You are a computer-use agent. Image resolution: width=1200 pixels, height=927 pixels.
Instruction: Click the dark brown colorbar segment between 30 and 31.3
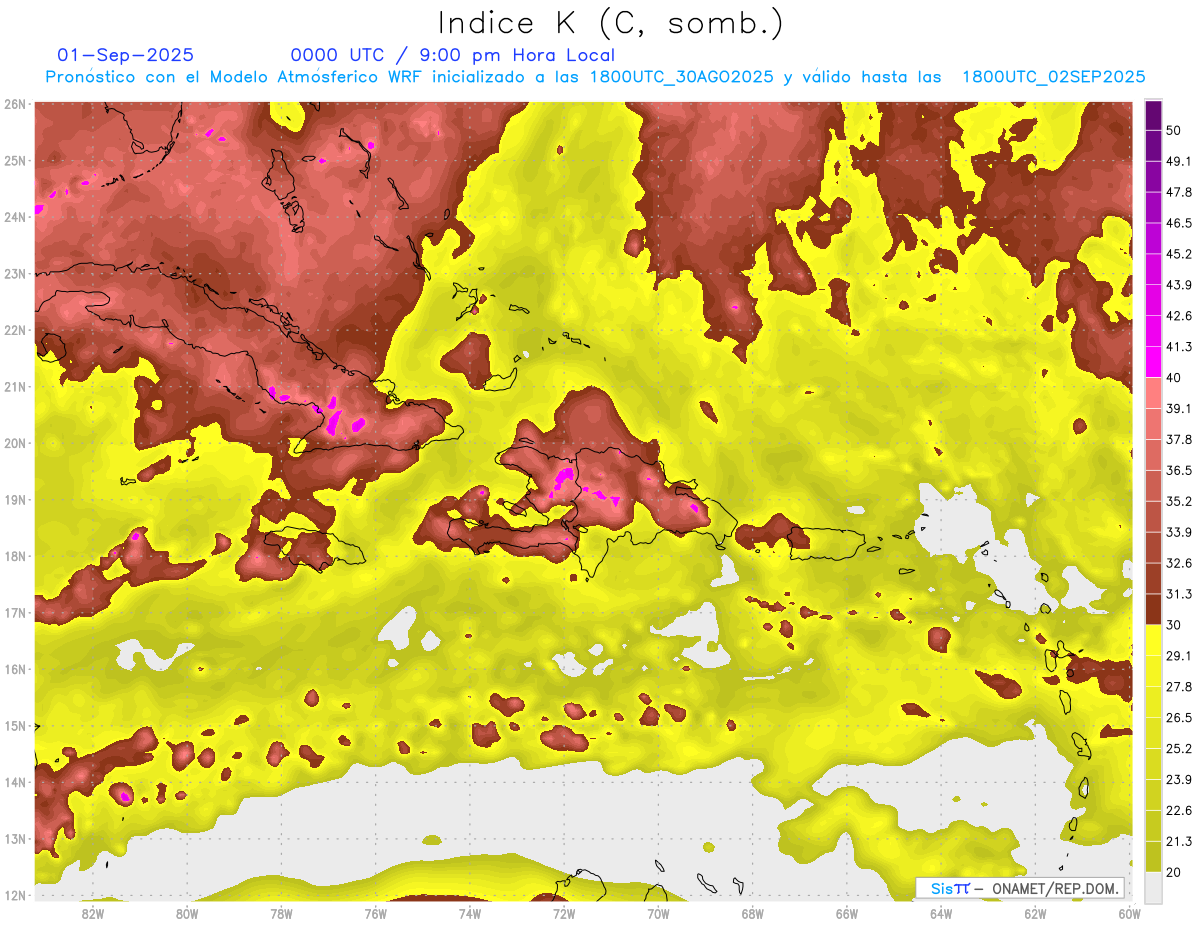[x=1153, y=608]
